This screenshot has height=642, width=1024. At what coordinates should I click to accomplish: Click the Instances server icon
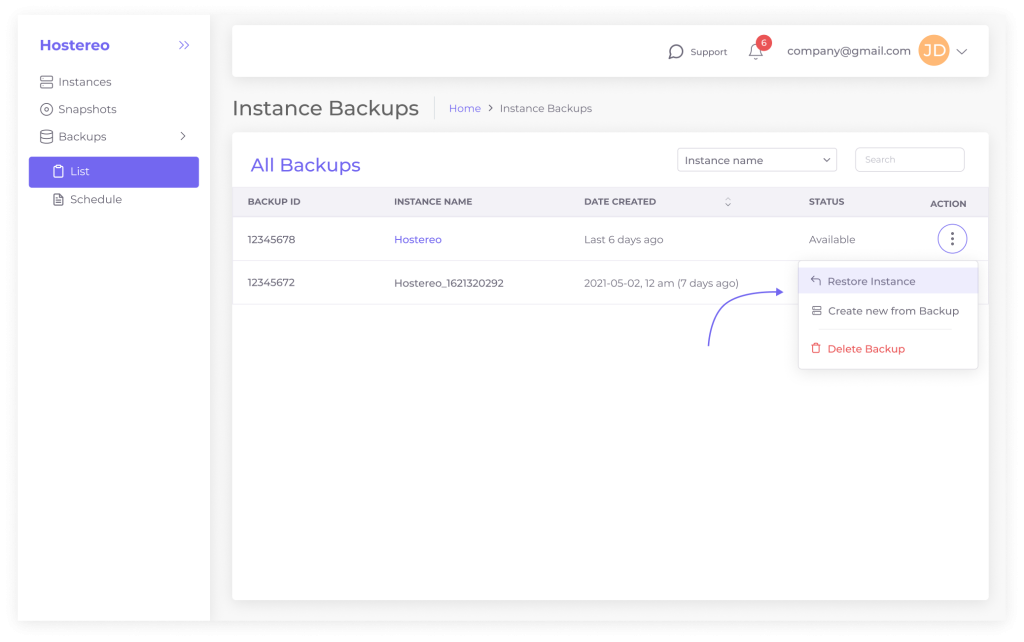(x=46, y=82)
